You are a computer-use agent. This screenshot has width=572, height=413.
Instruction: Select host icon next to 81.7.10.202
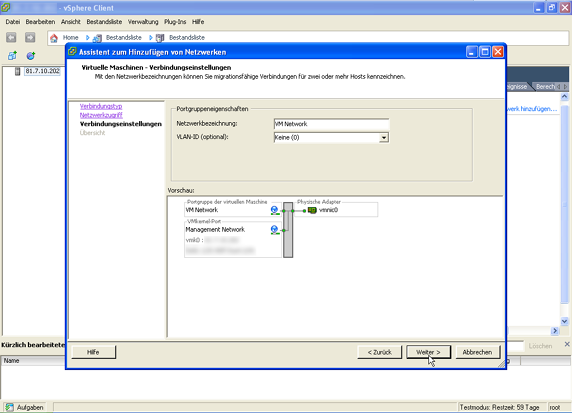click(x=17, y=71)
